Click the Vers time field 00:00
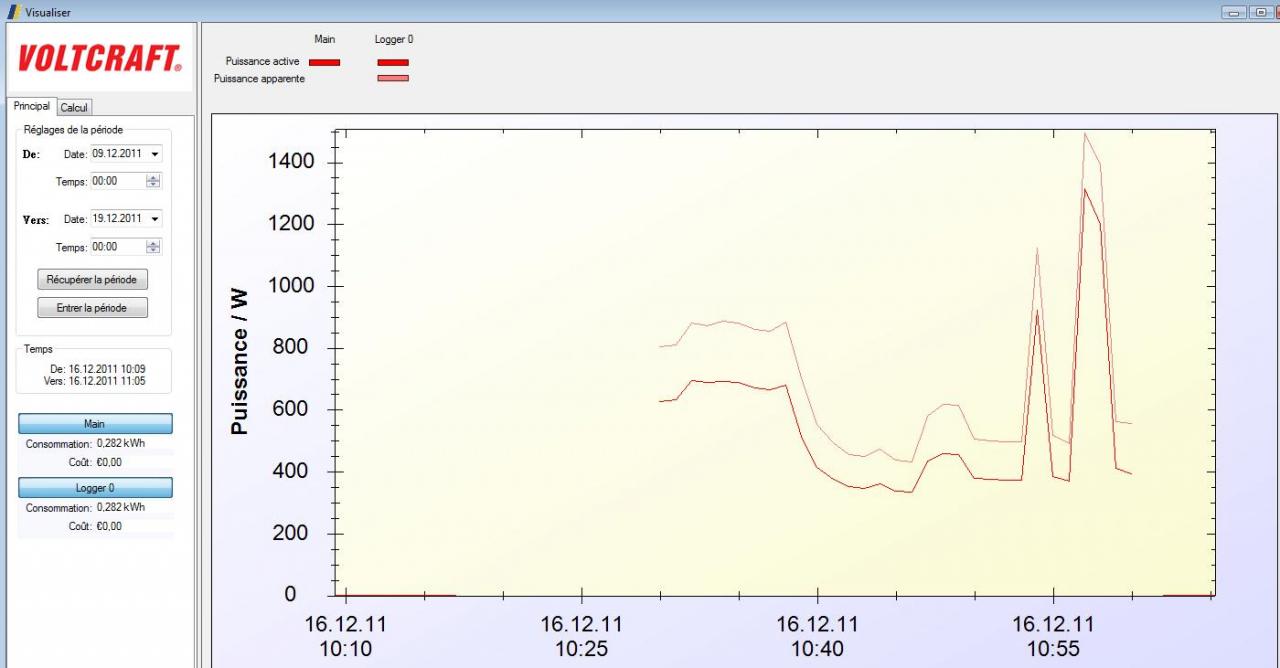This screenshot has height=668, width=1280. 117,247
